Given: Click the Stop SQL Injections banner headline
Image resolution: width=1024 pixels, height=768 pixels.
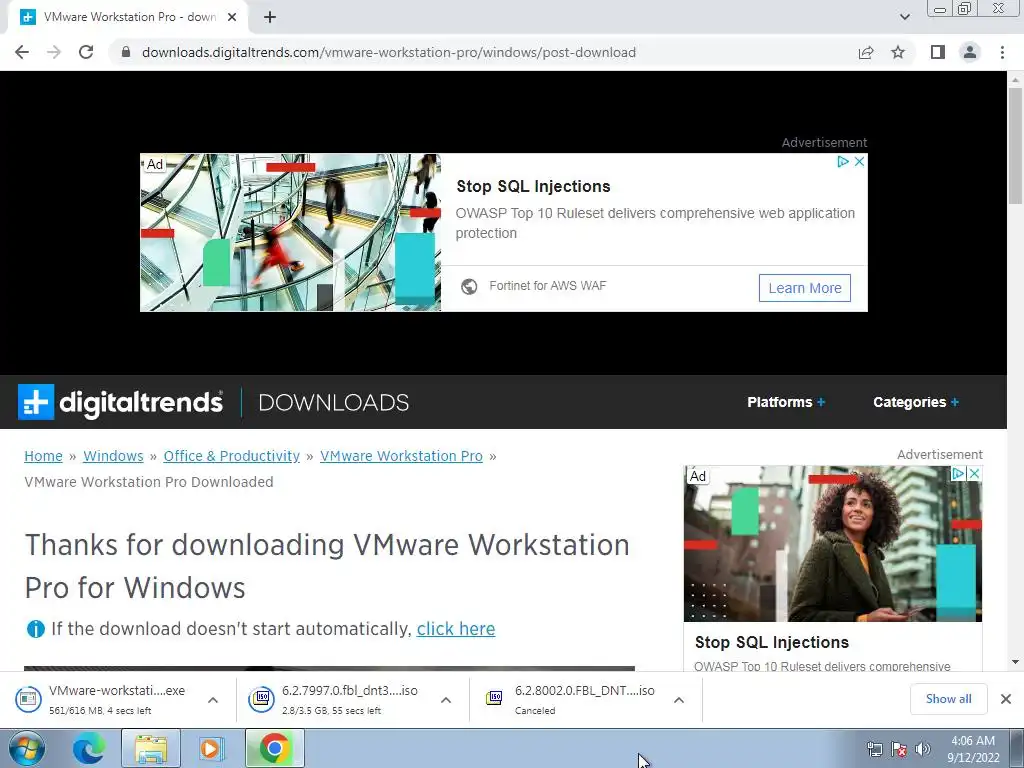Looking at the screenshot, I should [x=533, y=186].
